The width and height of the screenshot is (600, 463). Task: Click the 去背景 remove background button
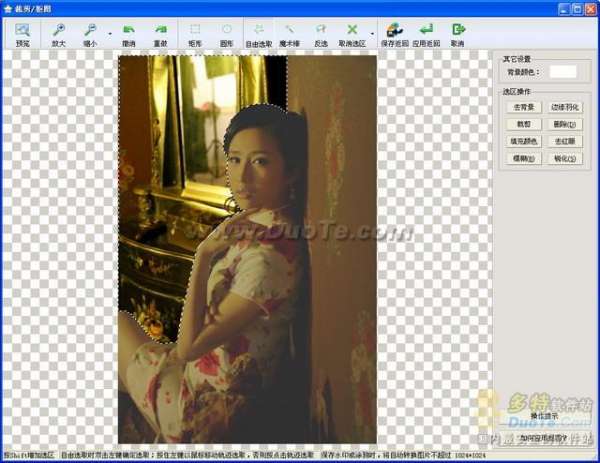[x=522, y=107]
